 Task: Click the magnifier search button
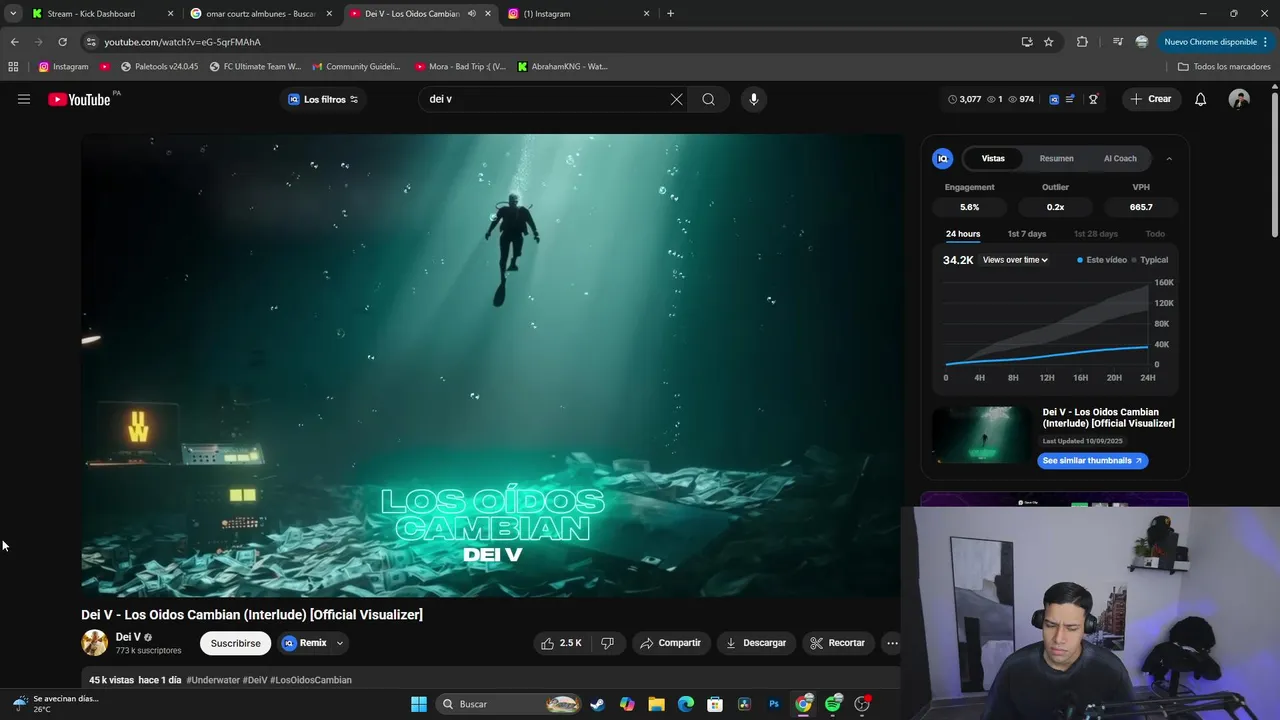pos(708,99)
